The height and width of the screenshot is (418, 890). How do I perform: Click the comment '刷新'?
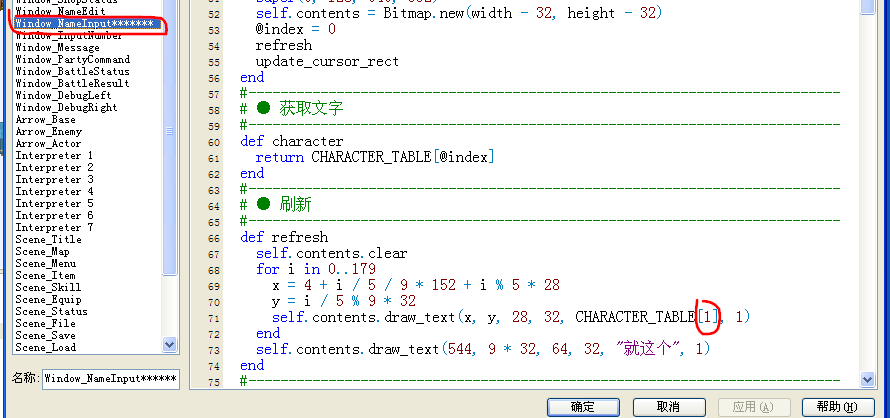point(295,204)
